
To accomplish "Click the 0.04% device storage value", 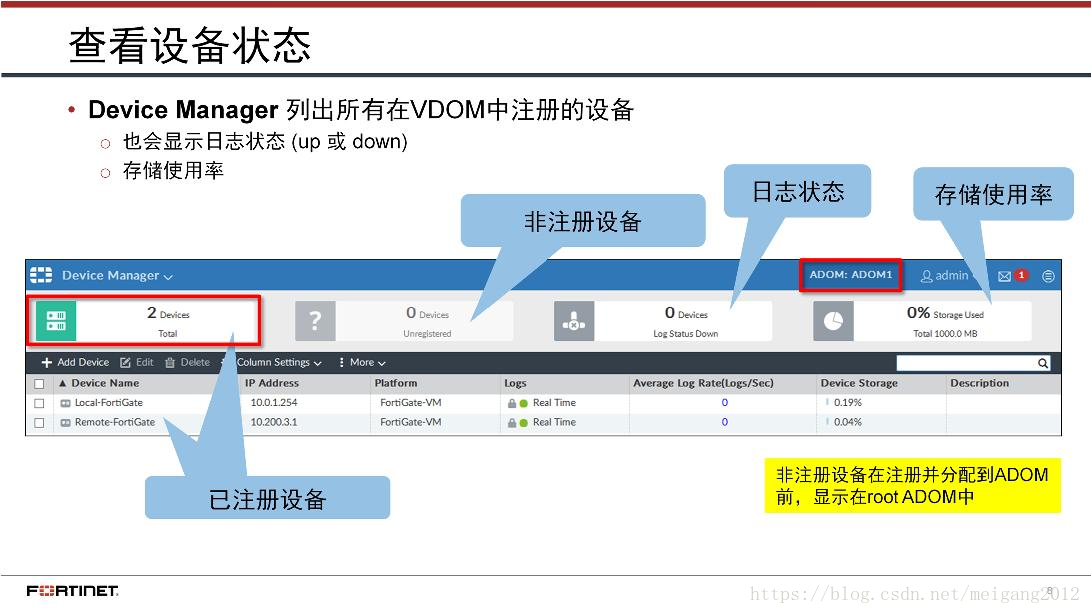I will (x=847, y=422).
